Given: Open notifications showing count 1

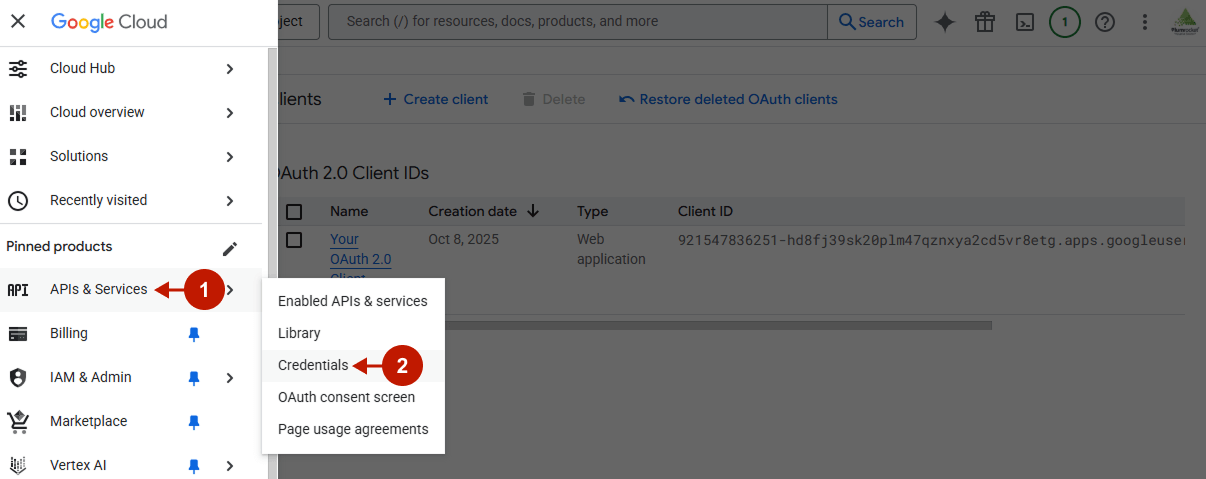Looking at the screenshot, I should tap(1065, 22).
